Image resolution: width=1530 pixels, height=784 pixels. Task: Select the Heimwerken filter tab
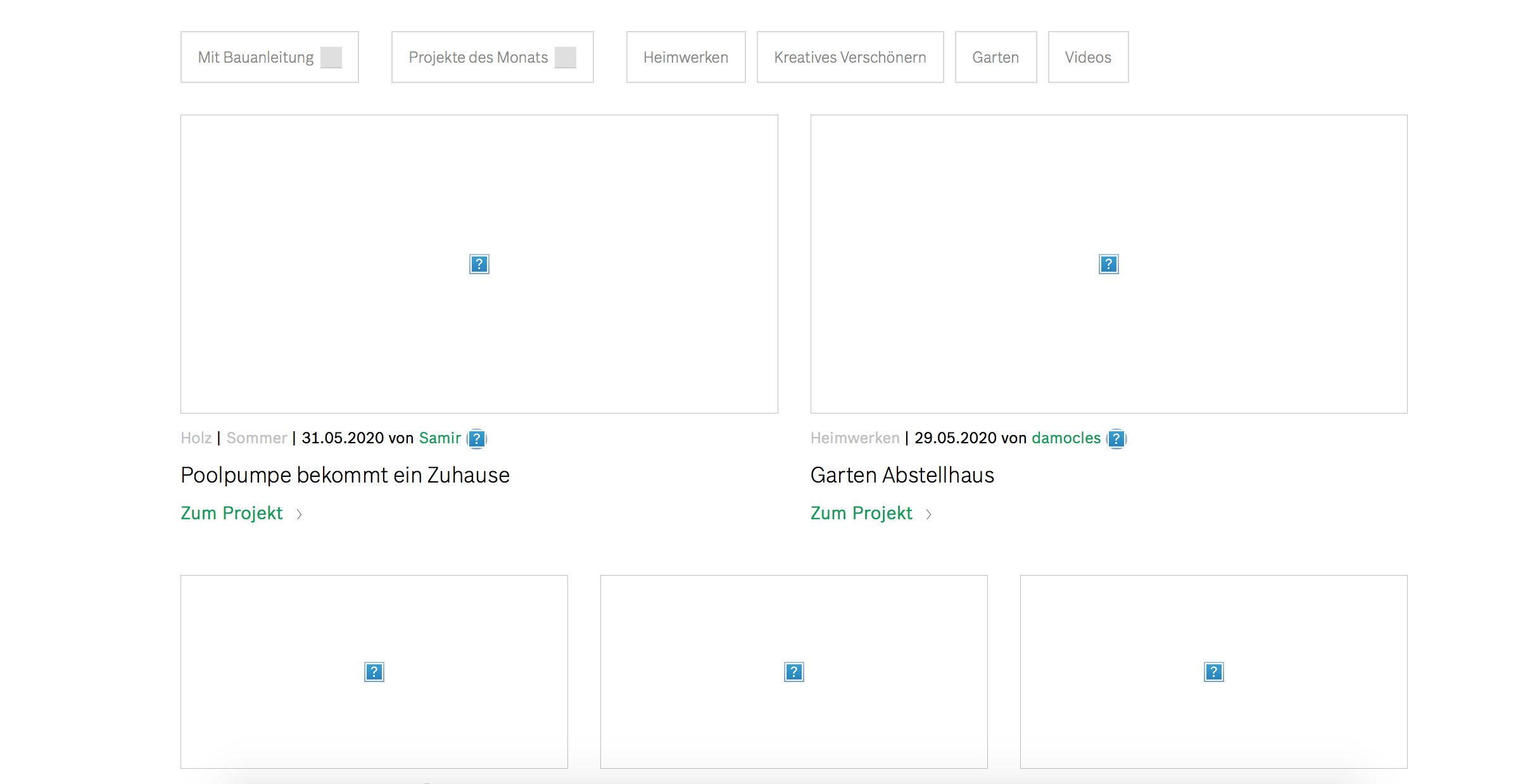pos(685,58)
